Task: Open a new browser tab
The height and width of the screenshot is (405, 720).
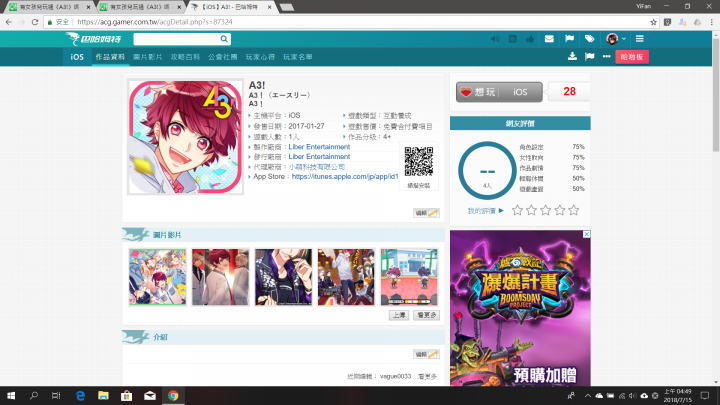Action: pos(287,7)
